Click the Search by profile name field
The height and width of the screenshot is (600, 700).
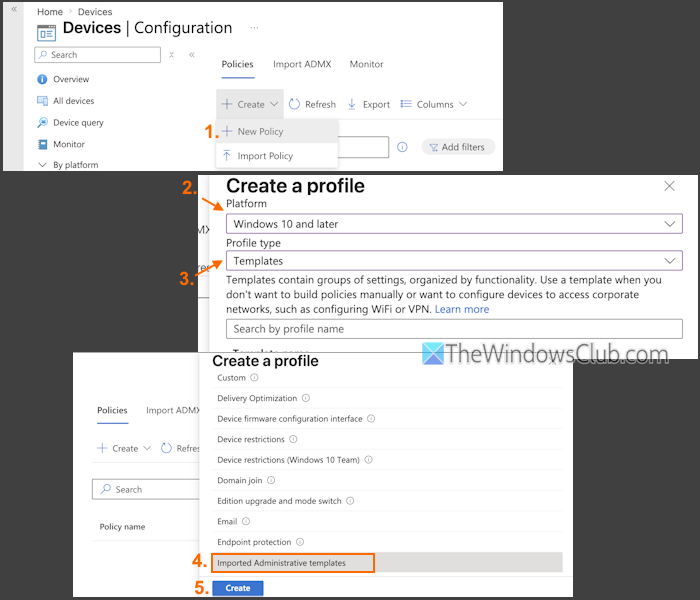tap(454, 329)
